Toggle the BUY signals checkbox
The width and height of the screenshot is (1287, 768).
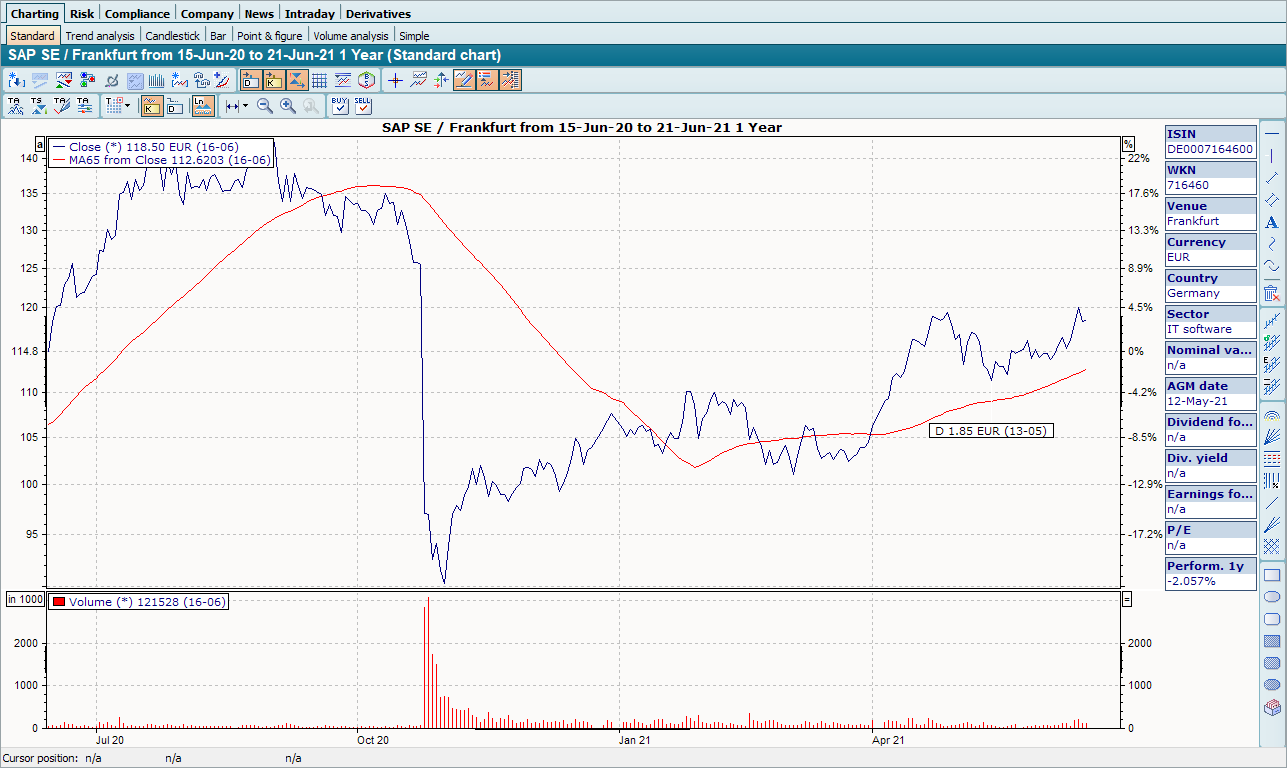point(339,105)
